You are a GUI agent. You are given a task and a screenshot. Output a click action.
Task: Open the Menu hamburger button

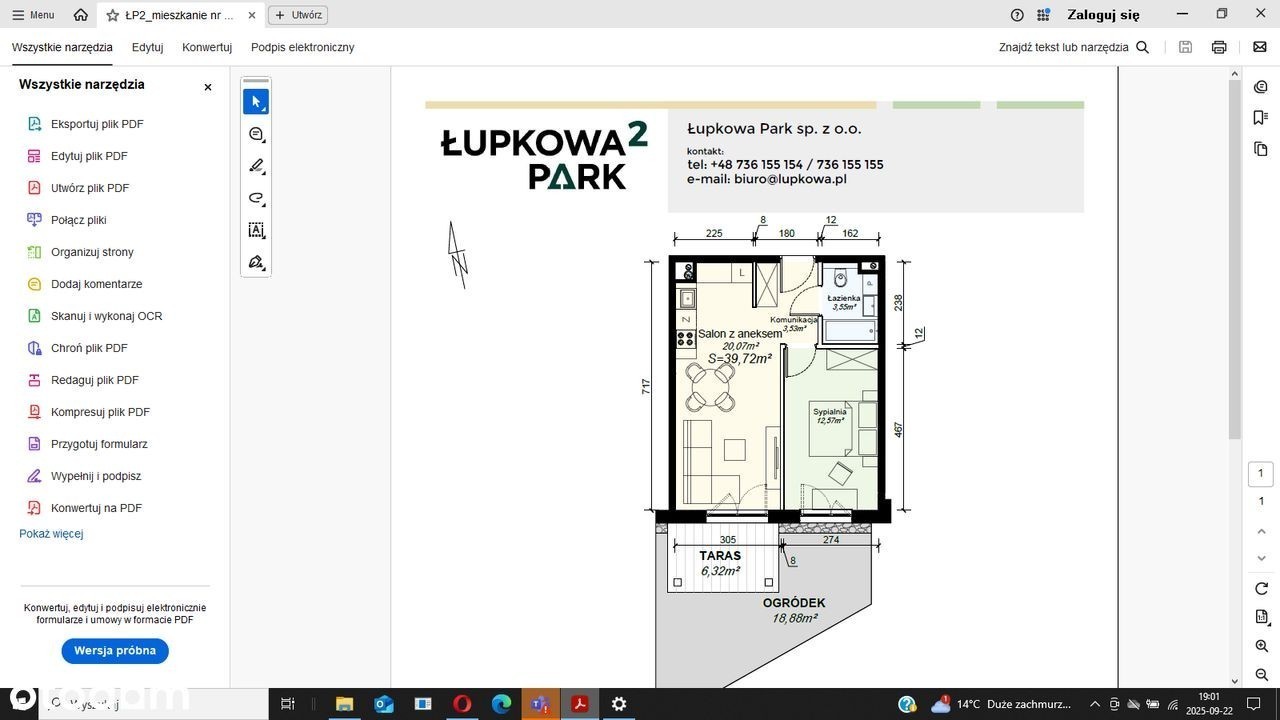33,15
